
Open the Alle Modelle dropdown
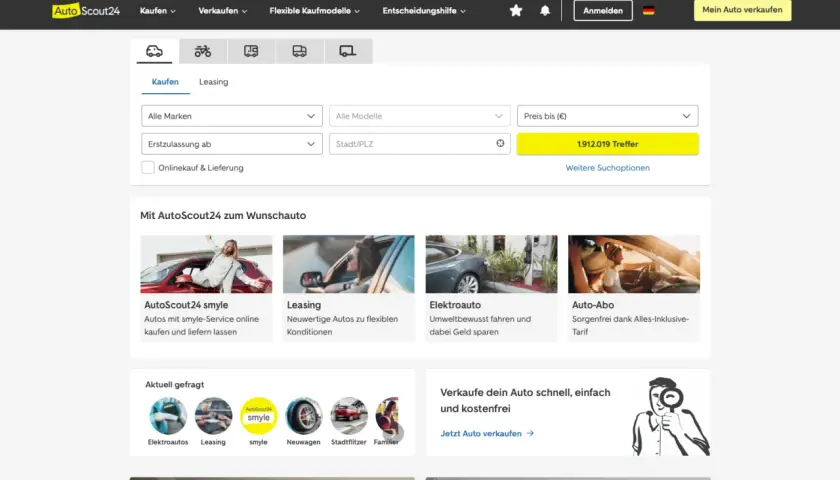tap(419, 116)
